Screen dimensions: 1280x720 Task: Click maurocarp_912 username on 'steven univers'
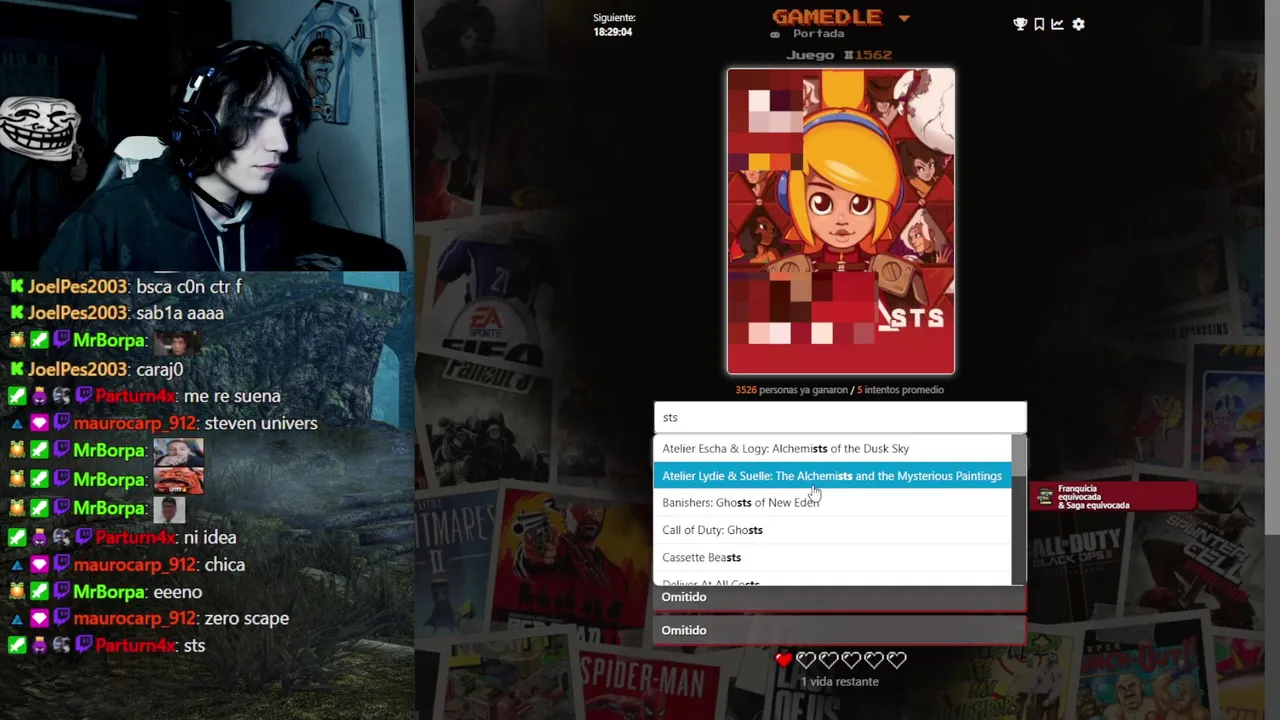click(135, 424)
